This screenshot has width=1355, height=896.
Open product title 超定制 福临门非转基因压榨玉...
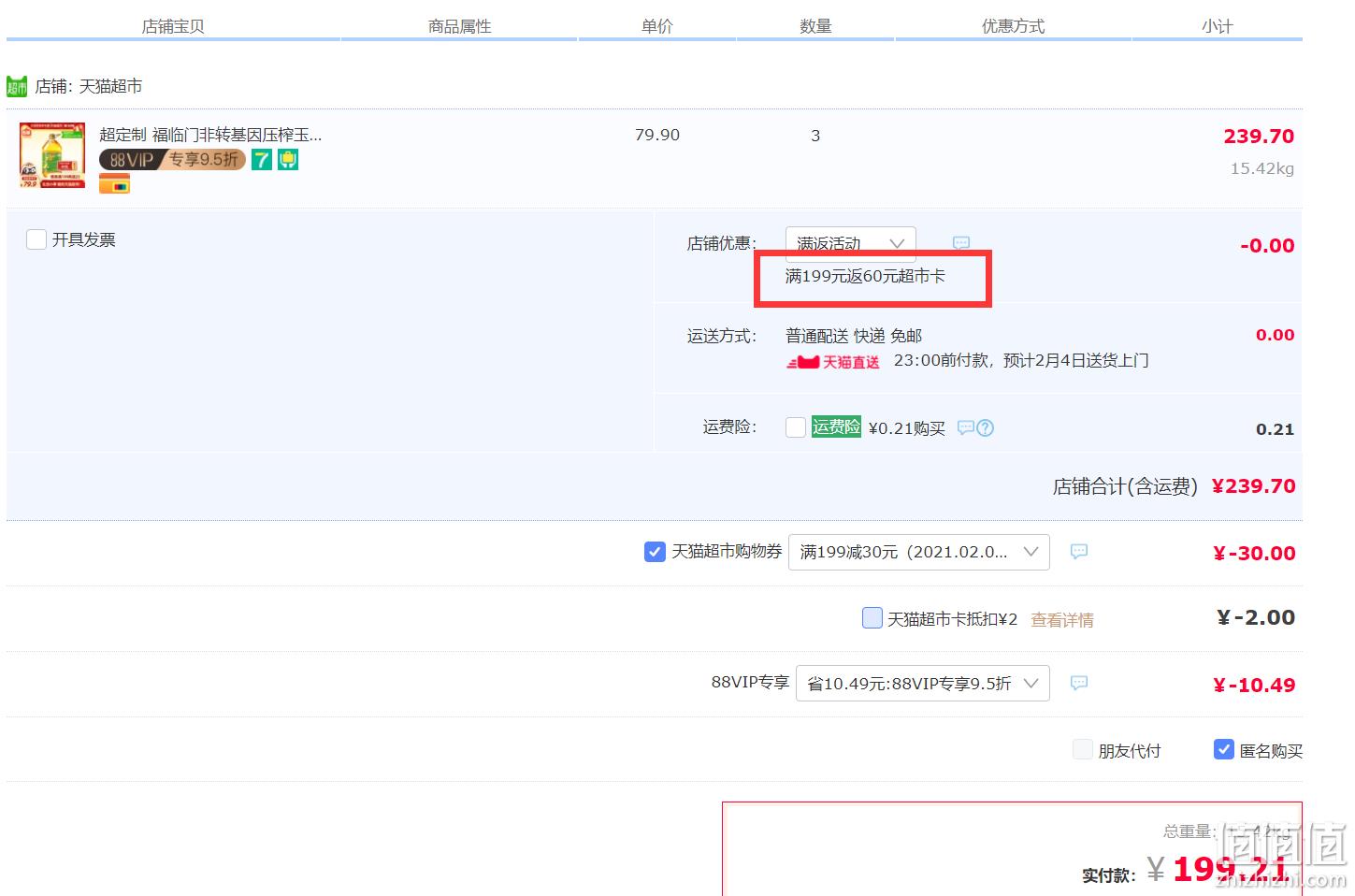(x=210, y=135)
